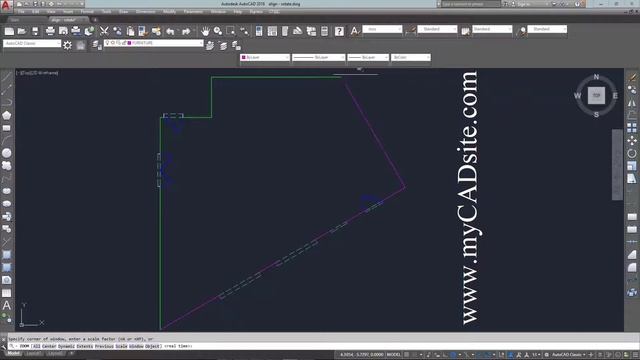640x360 pixels.
Task: Open the AutoCAD application menu logo
Action: click(x=6, y=6)
